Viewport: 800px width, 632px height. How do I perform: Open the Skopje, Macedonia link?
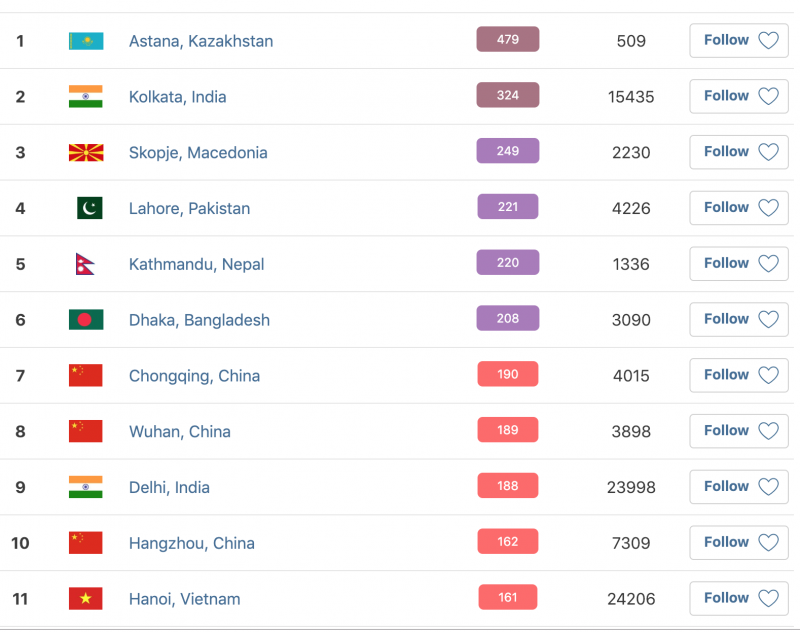point(198,153)
